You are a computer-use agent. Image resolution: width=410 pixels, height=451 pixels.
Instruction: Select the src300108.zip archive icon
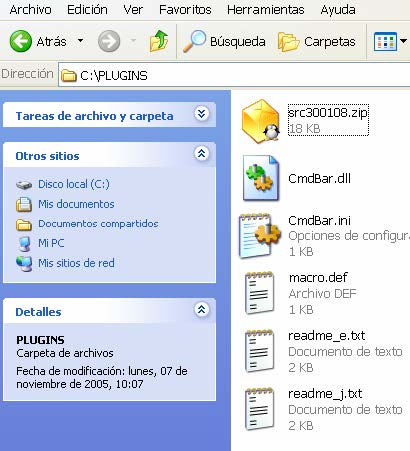pos(261,121)
